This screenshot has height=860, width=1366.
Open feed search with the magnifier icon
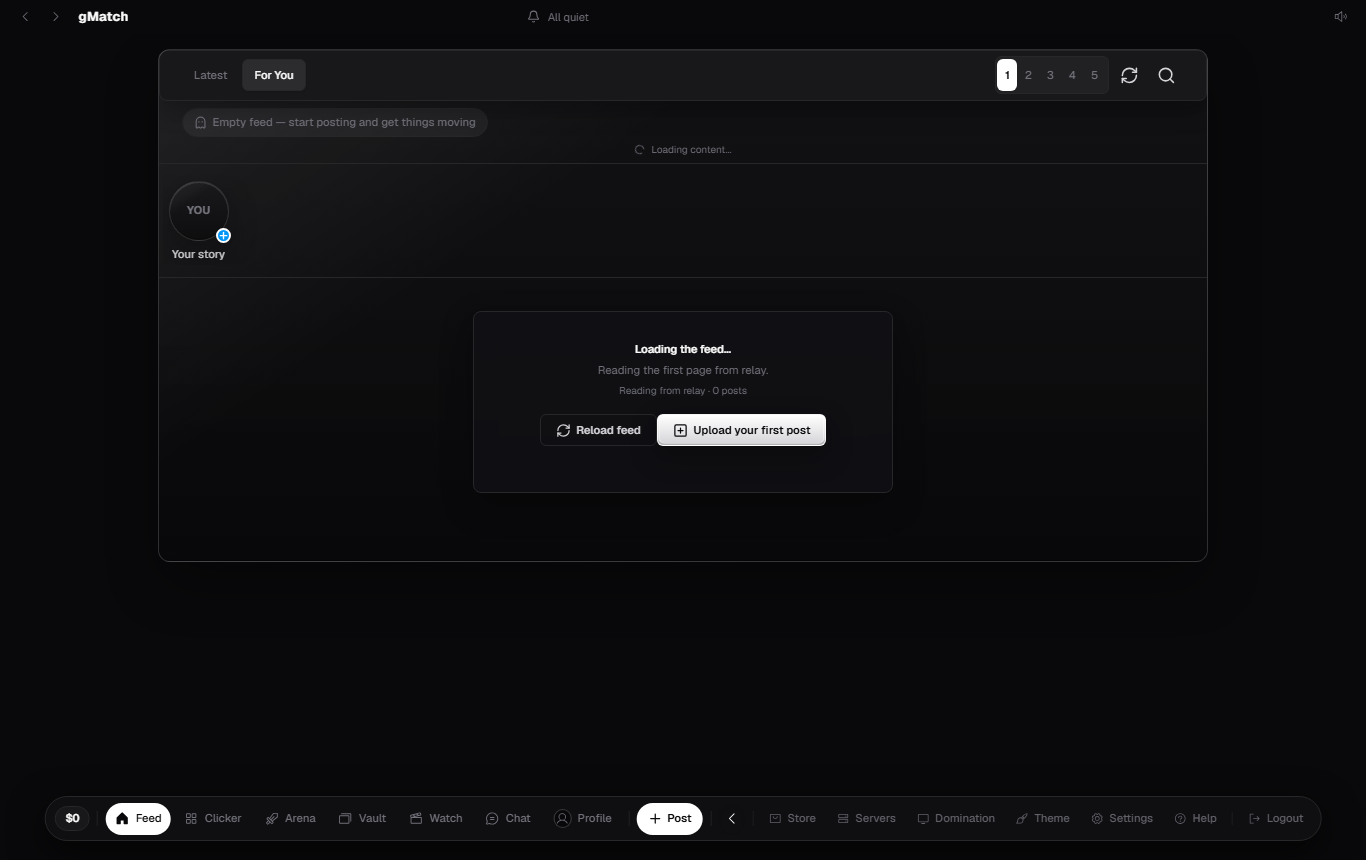[1166, 75]
